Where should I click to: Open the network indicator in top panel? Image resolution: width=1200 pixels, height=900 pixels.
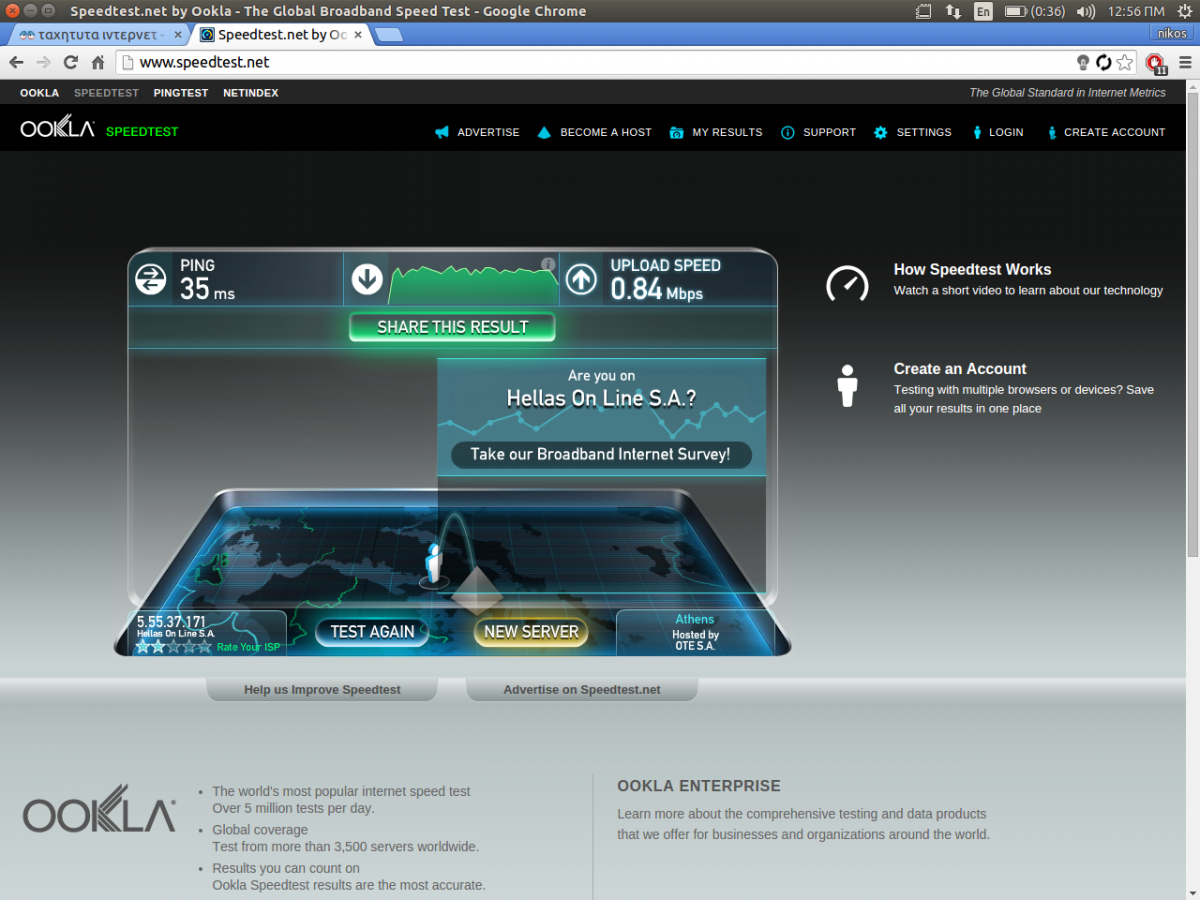[953, 11]
